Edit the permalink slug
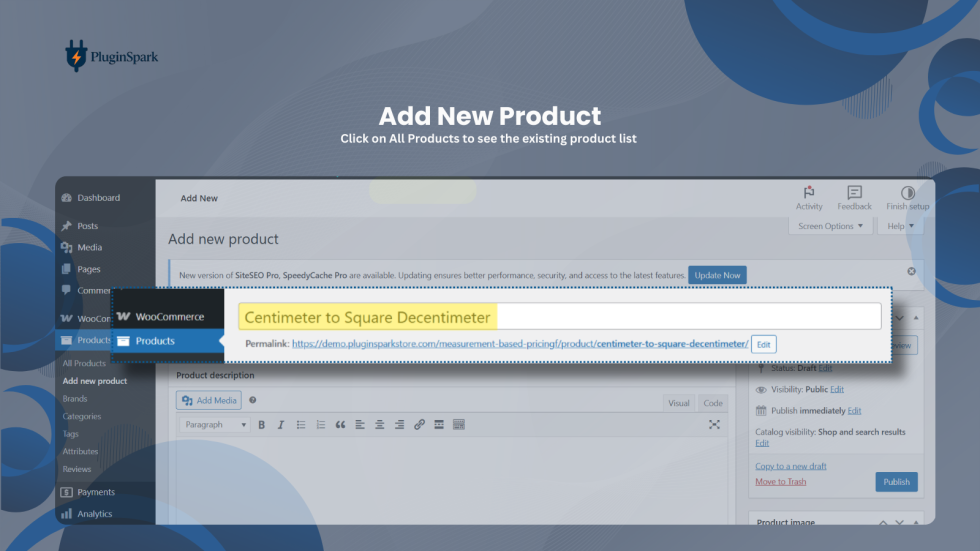This screenshot has height=551, width=980. pyautogui.click(x=763, y=344)
